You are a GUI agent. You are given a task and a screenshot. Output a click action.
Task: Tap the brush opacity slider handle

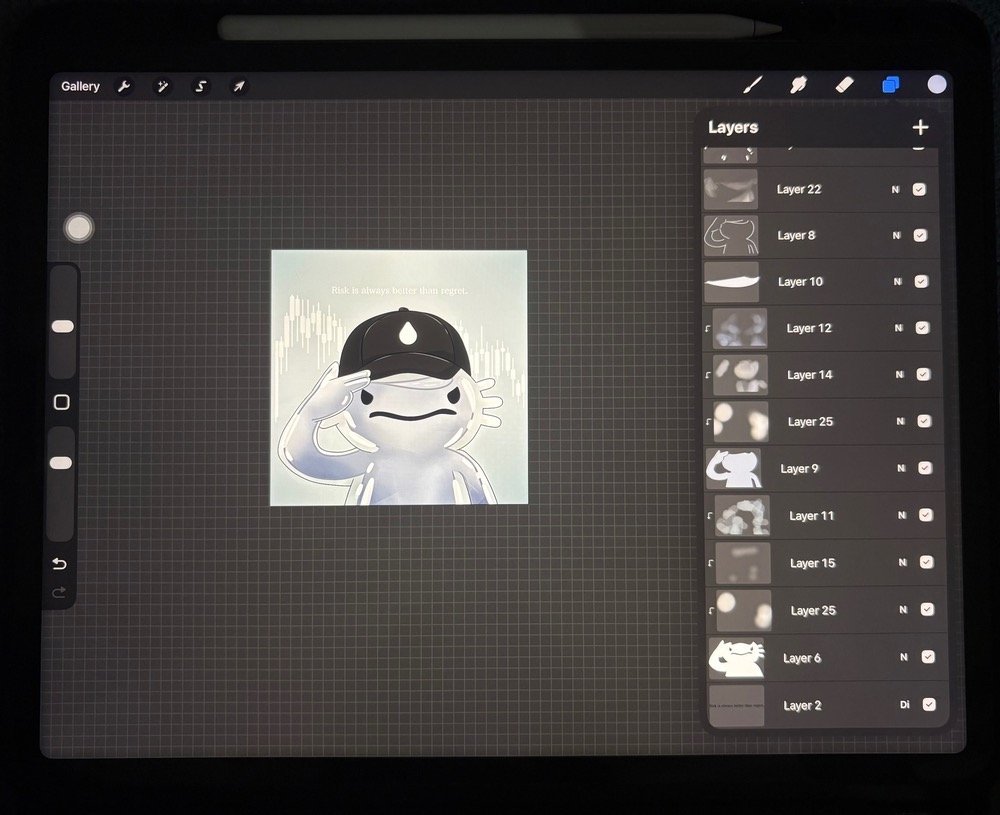click(61, 463)
